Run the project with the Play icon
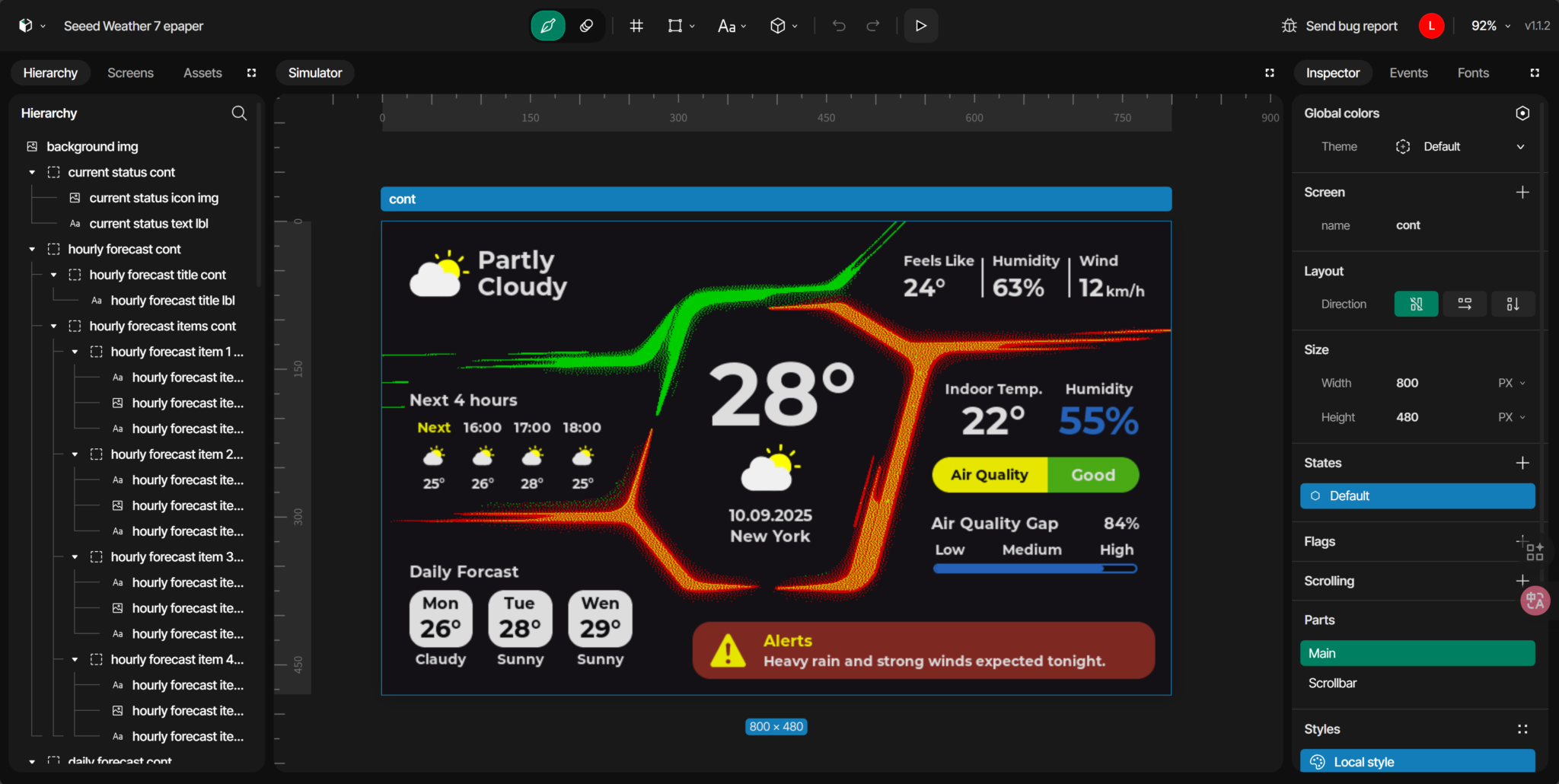 (920, 25)
